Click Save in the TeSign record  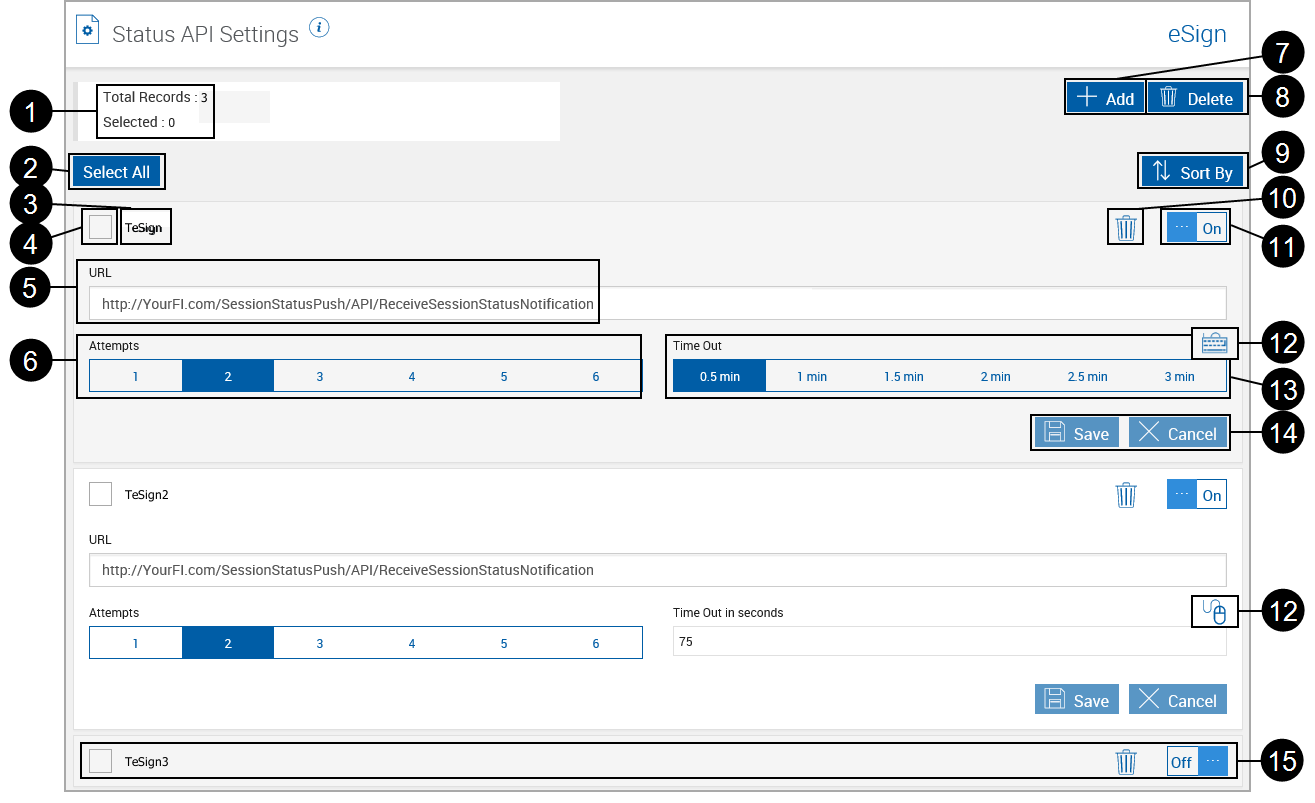tap(1077, 432)
